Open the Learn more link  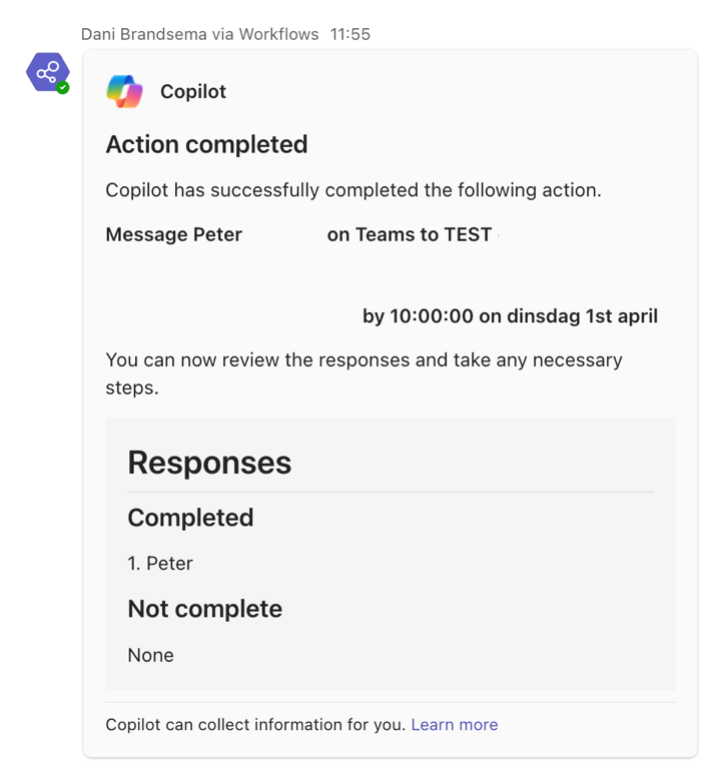pyautogui.click(x=454, y=725)
